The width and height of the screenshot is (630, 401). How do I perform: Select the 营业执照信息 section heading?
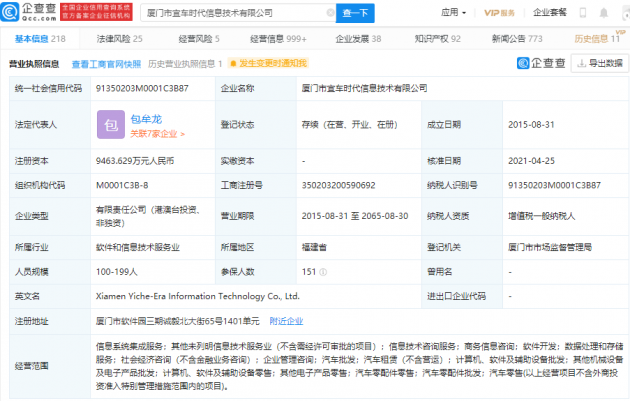click(x=34, y=64)
